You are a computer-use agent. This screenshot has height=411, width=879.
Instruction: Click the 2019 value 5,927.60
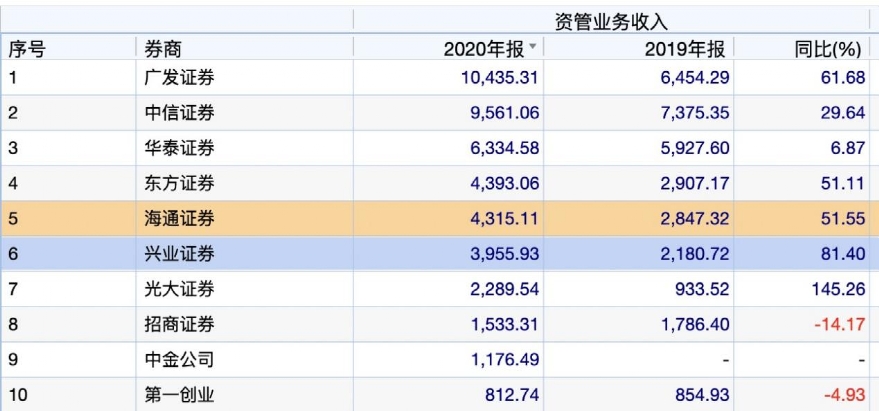click(695, 148)
